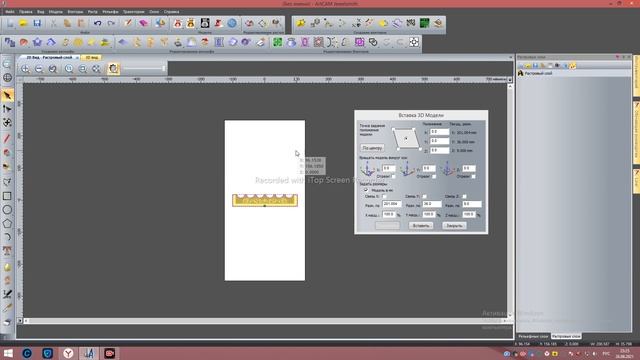The width and height of the screenshot is (640, 360).
Task: Toggle Отразить checkbox for the Z axis
Action: tap(473, 177)
